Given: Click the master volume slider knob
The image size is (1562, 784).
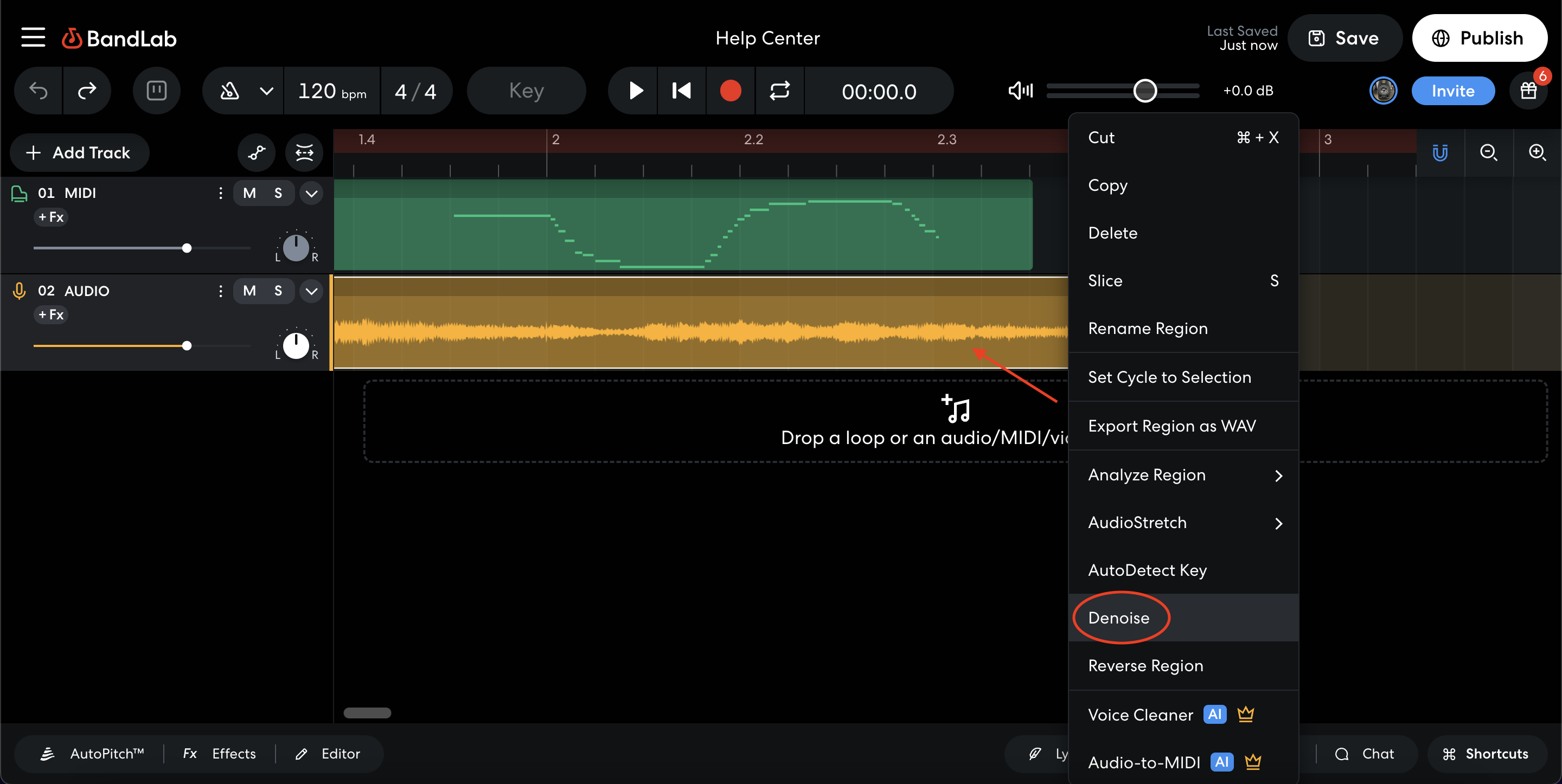Looking at the screenshot, I should [x=1145, y=91].
